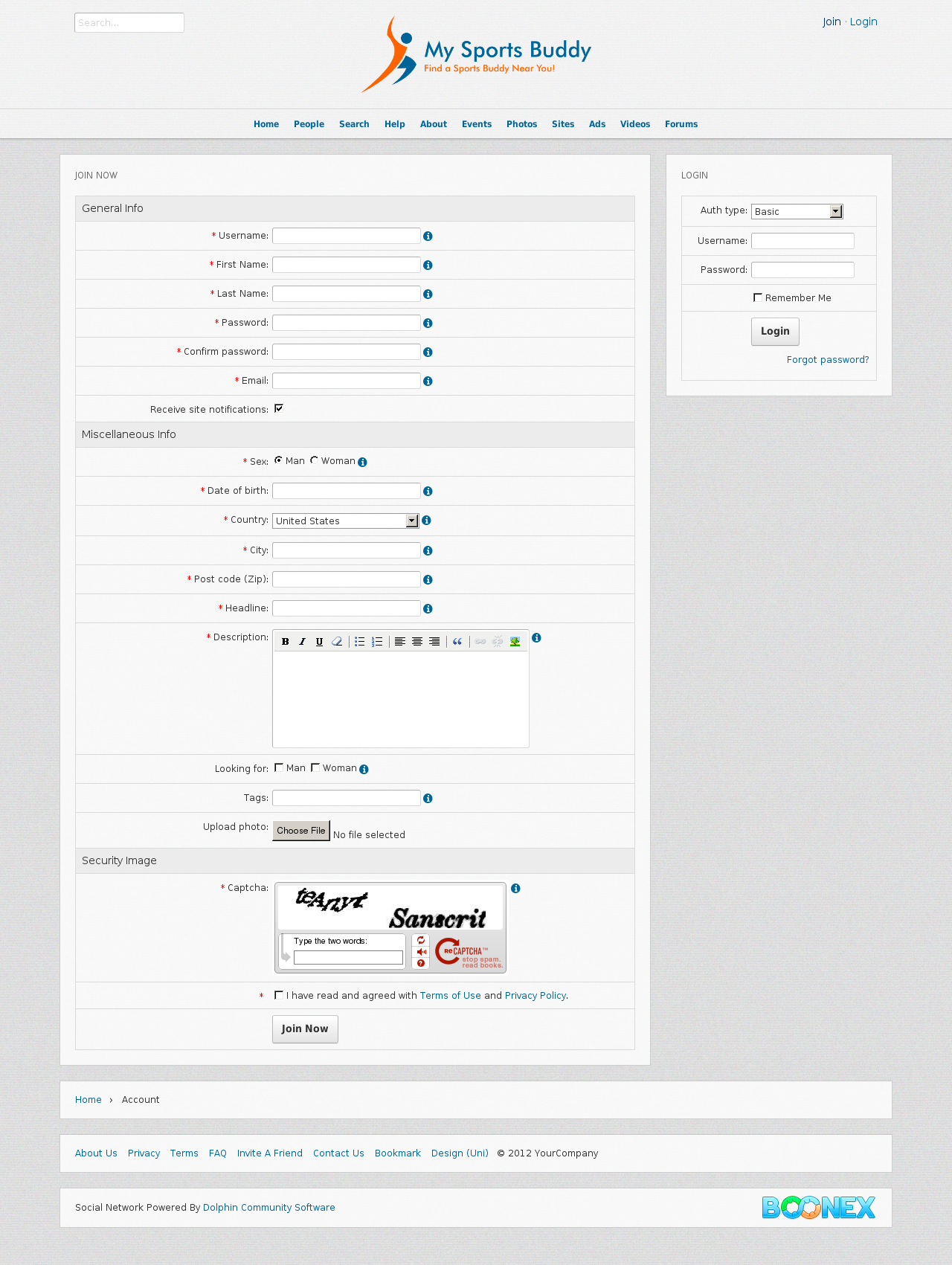Viewport: 952px width, 1265px height.
Task: Check Woman under Looking for
Action: [x=315, y=767]
